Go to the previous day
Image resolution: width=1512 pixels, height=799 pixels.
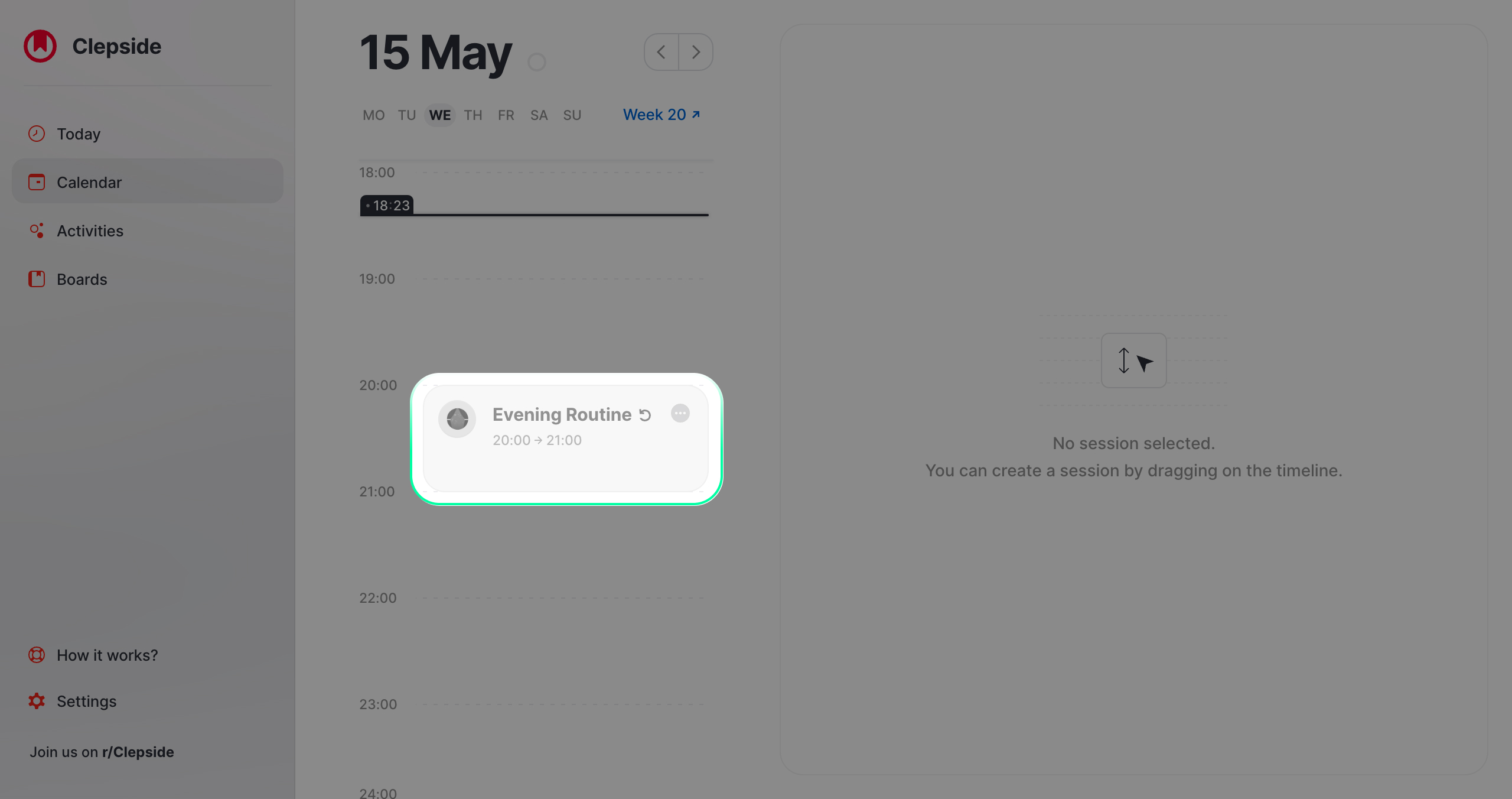(x=661, y=52)
